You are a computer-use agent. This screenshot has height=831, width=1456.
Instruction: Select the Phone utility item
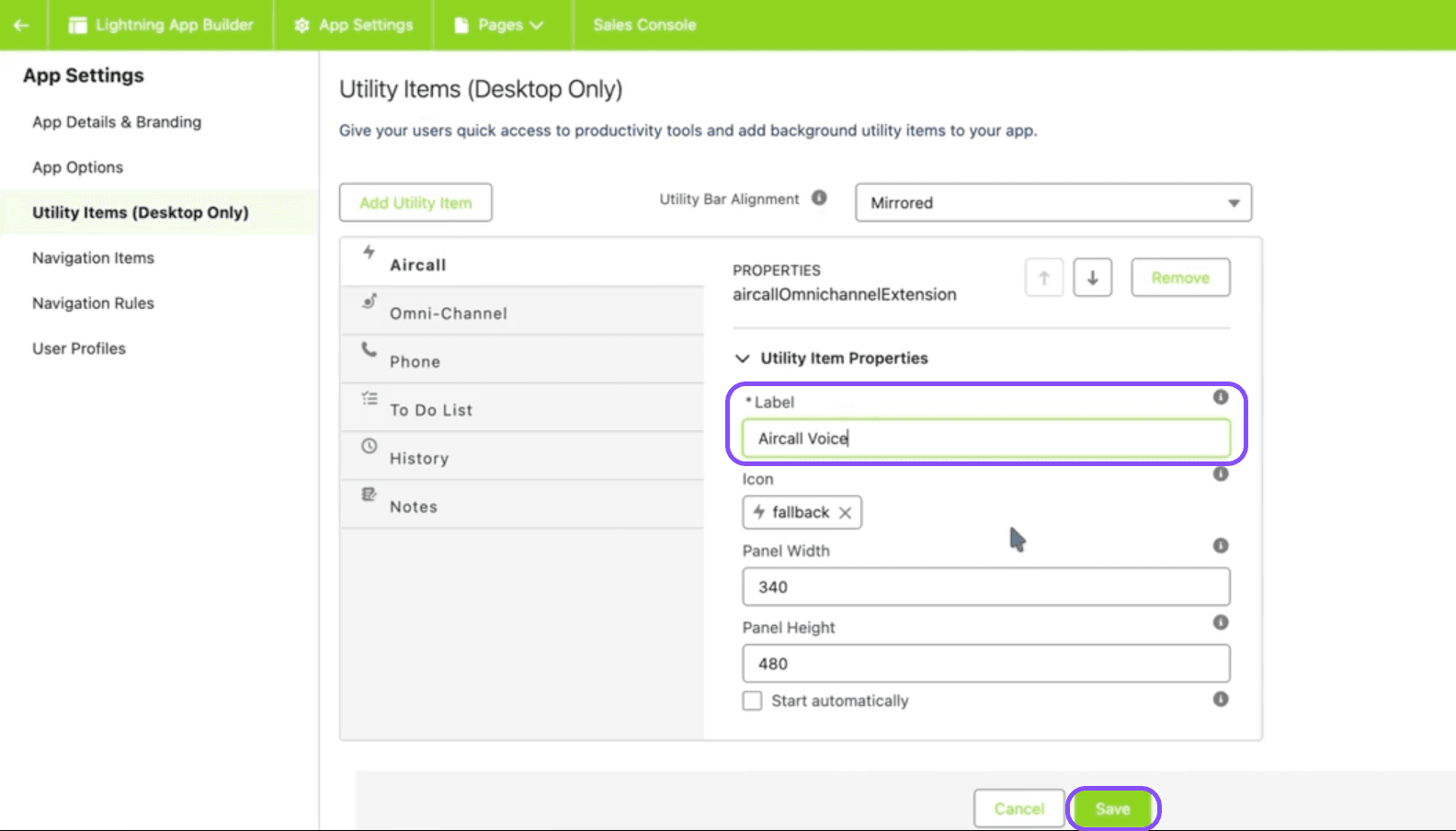(522, 360)
